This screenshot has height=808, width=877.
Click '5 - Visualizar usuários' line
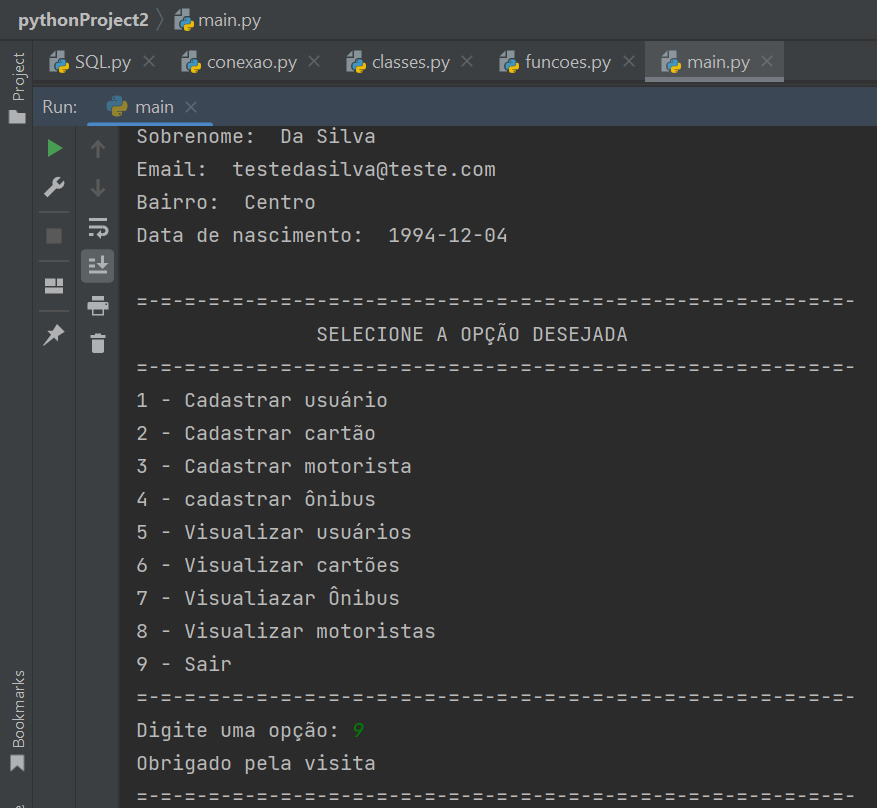point(274,532)
